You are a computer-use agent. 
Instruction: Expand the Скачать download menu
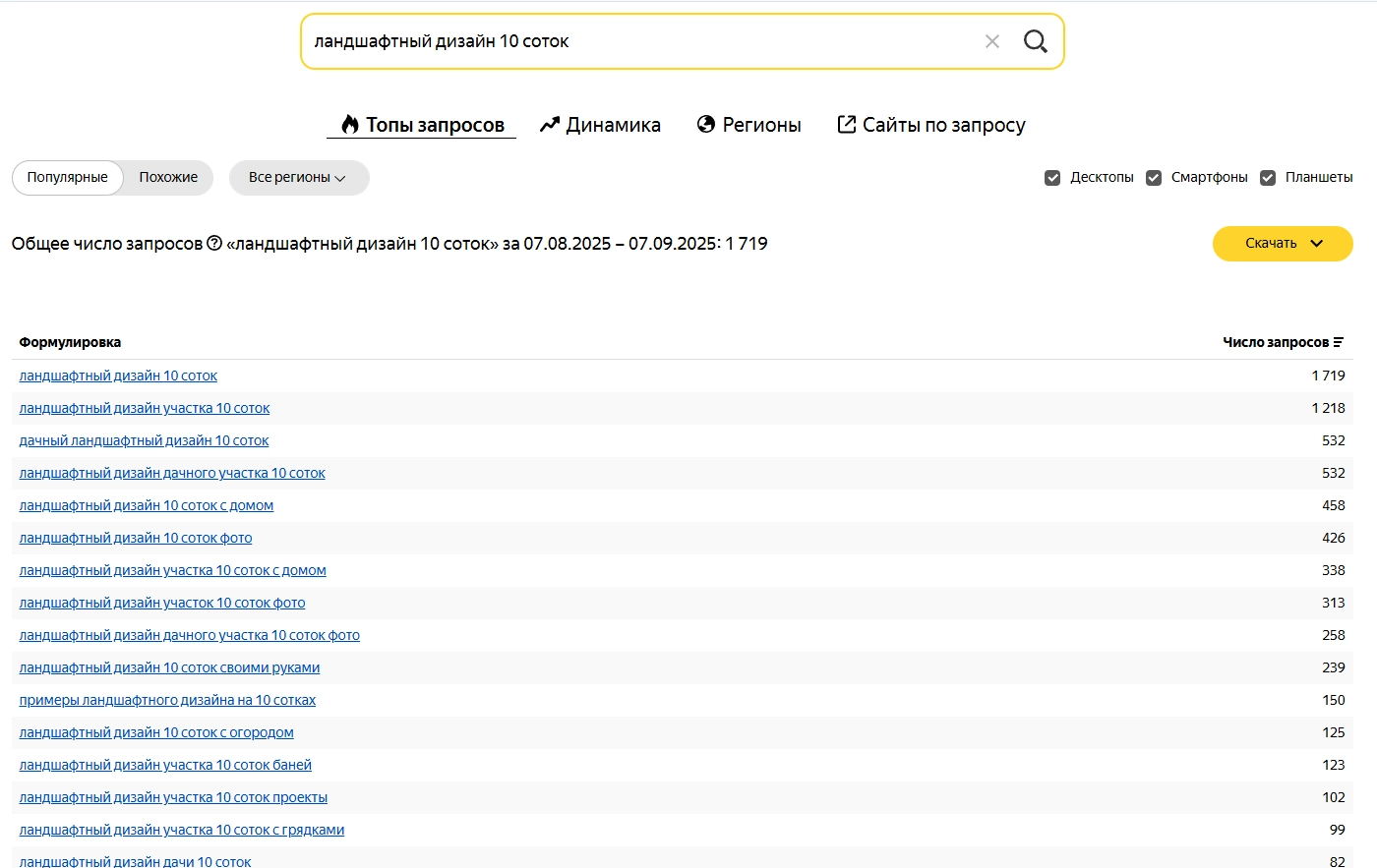click(x=1283, y=244)
